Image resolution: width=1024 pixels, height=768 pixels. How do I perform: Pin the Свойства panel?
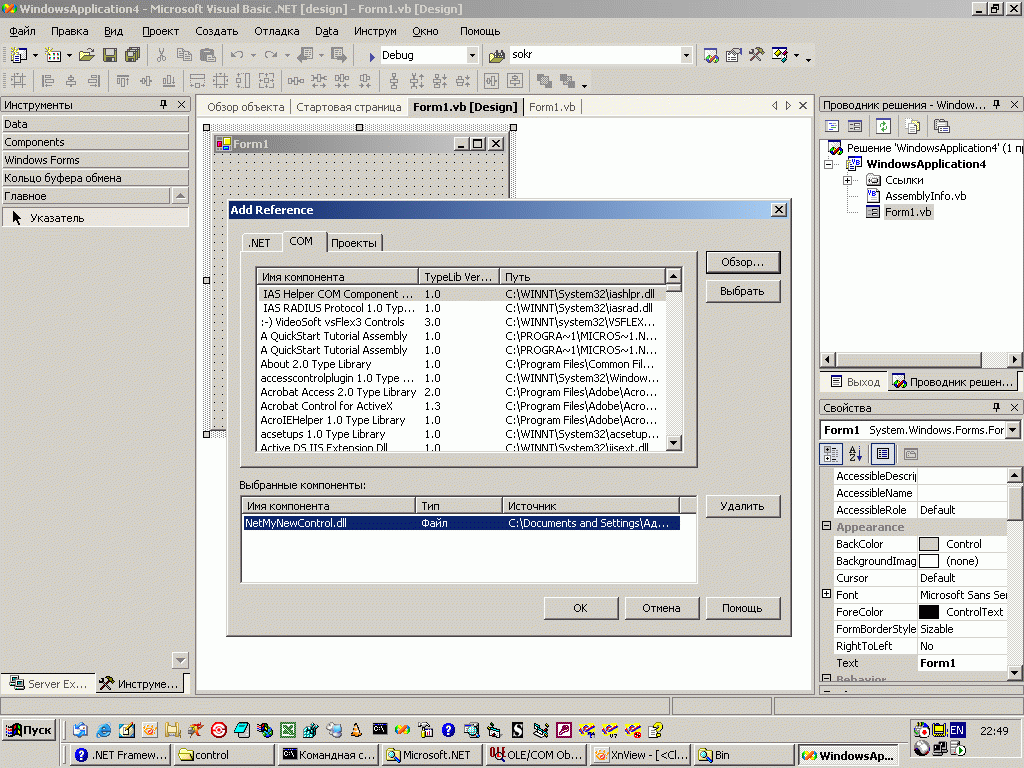(x=997, y=408)
